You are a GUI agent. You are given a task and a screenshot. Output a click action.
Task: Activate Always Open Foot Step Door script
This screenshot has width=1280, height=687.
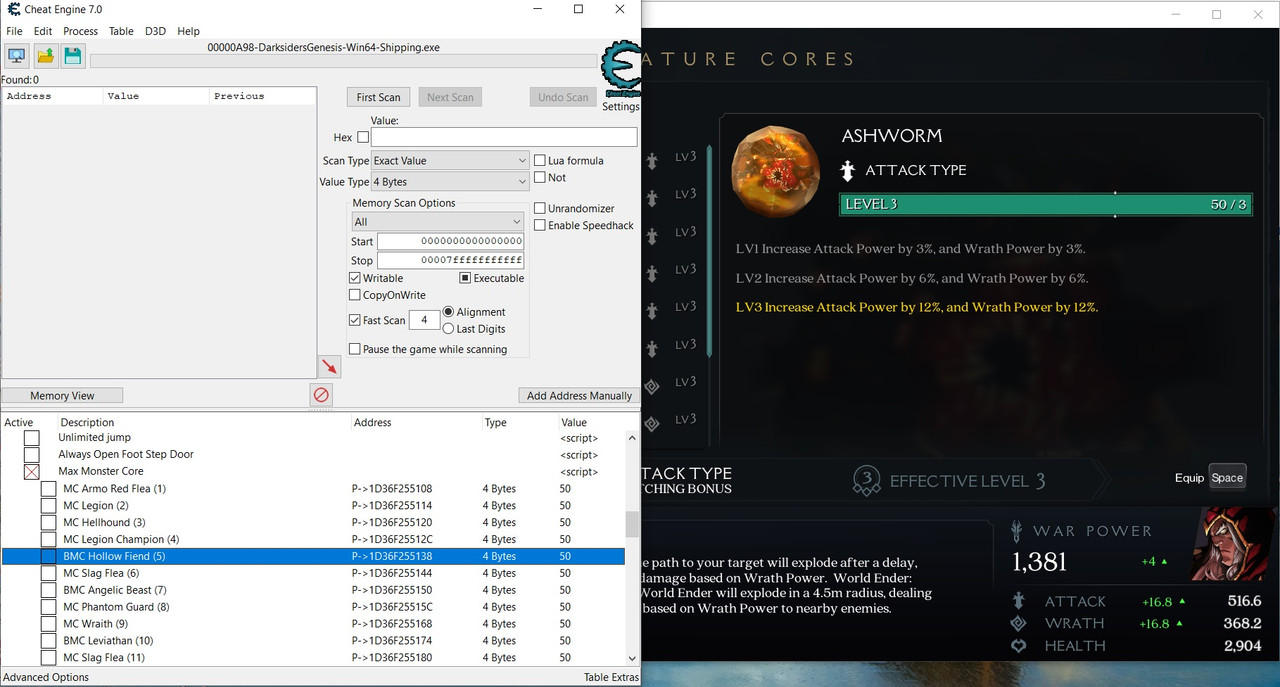[32, 455]
